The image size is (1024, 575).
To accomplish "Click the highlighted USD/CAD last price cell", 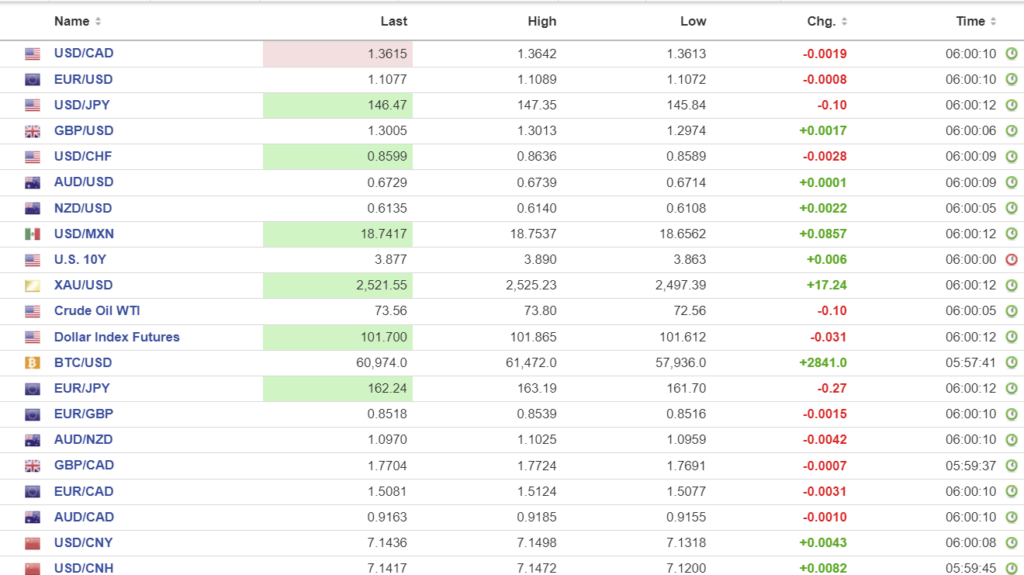I will pos(338,54).
